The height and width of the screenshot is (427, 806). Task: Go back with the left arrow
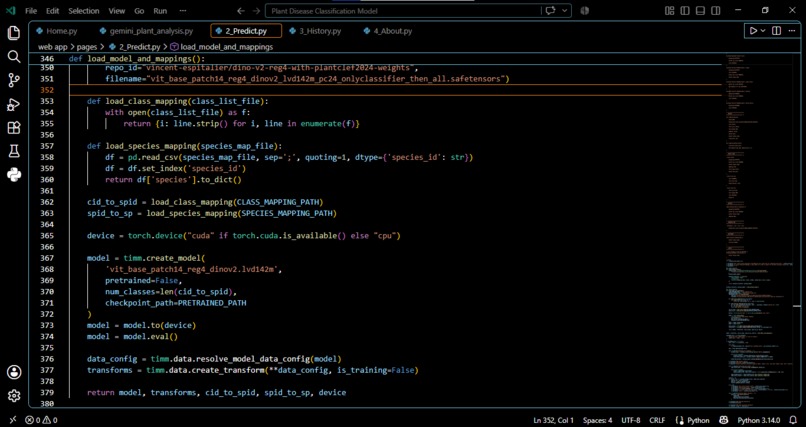coord(241,11)
